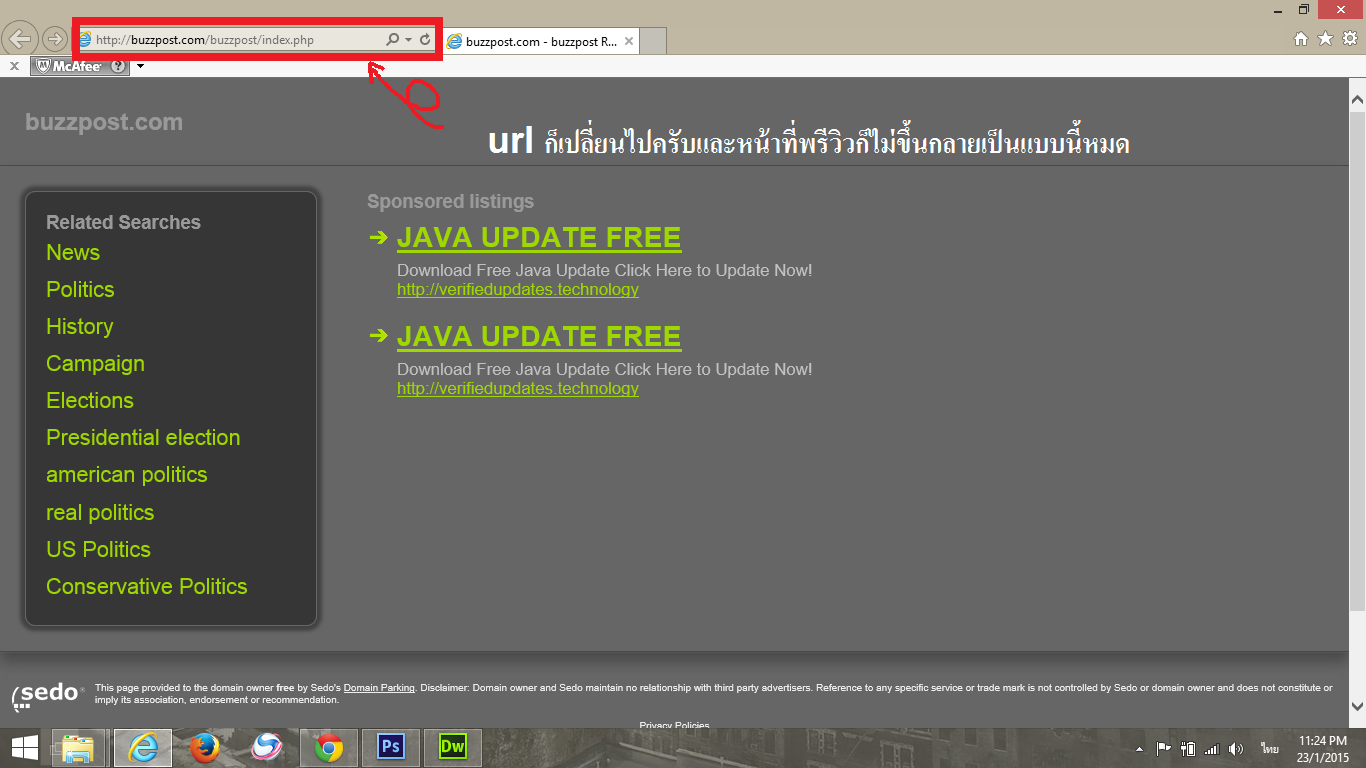The height and width of the screenshot is (768, 1366).
Task: Click the Restore window button
Action: 1304,9
